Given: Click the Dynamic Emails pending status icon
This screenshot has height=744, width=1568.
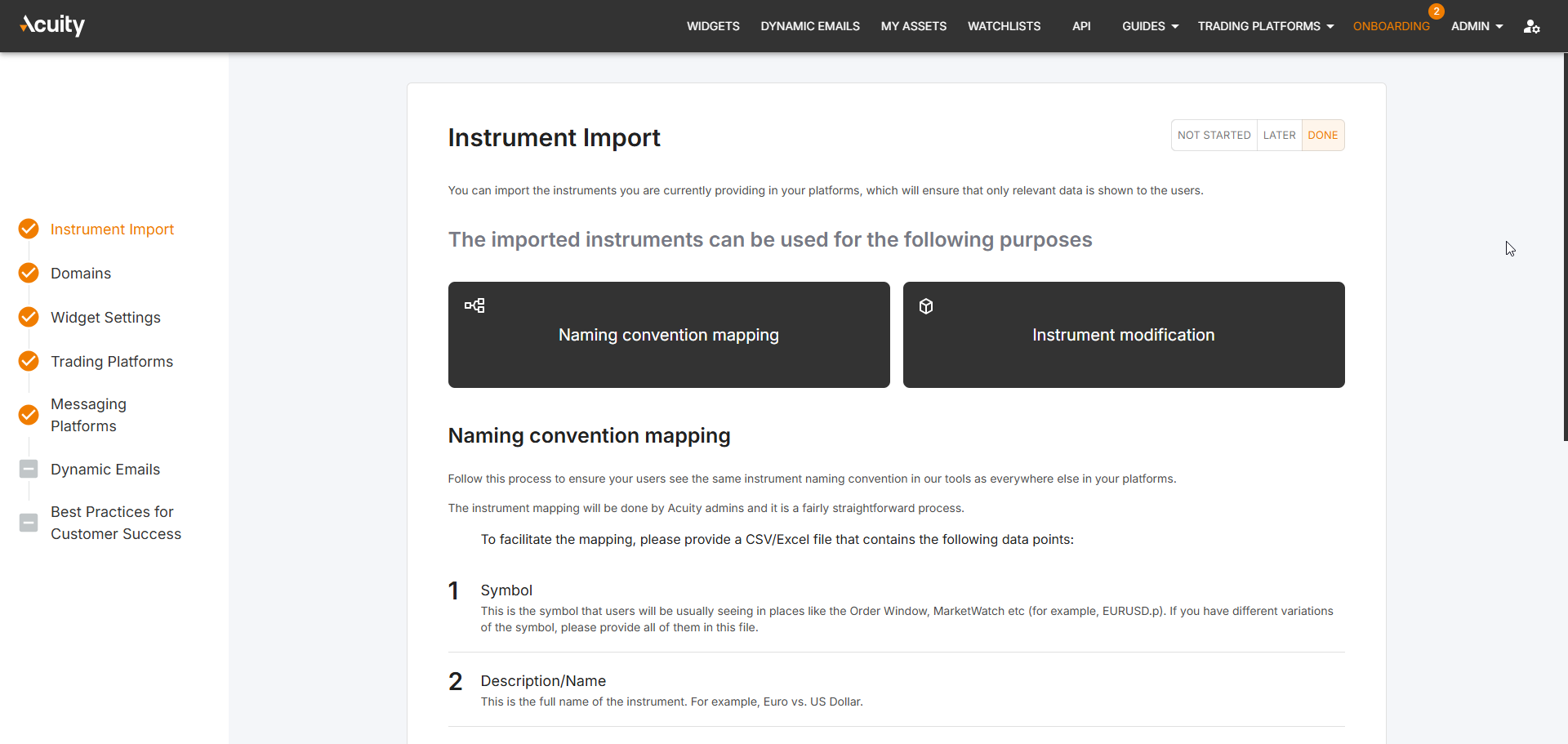Looking at the screenshot, I should [x=29, y=469].
